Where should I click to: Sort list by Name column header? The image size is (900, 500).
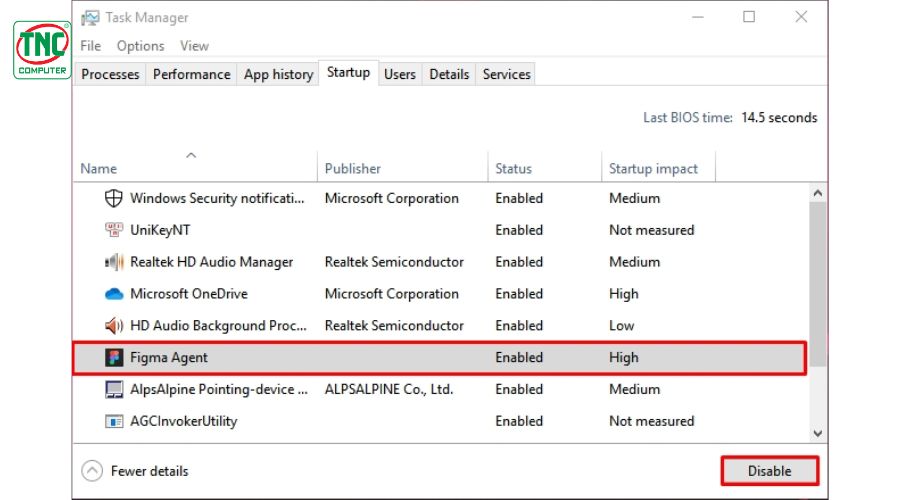coord(195,168)
